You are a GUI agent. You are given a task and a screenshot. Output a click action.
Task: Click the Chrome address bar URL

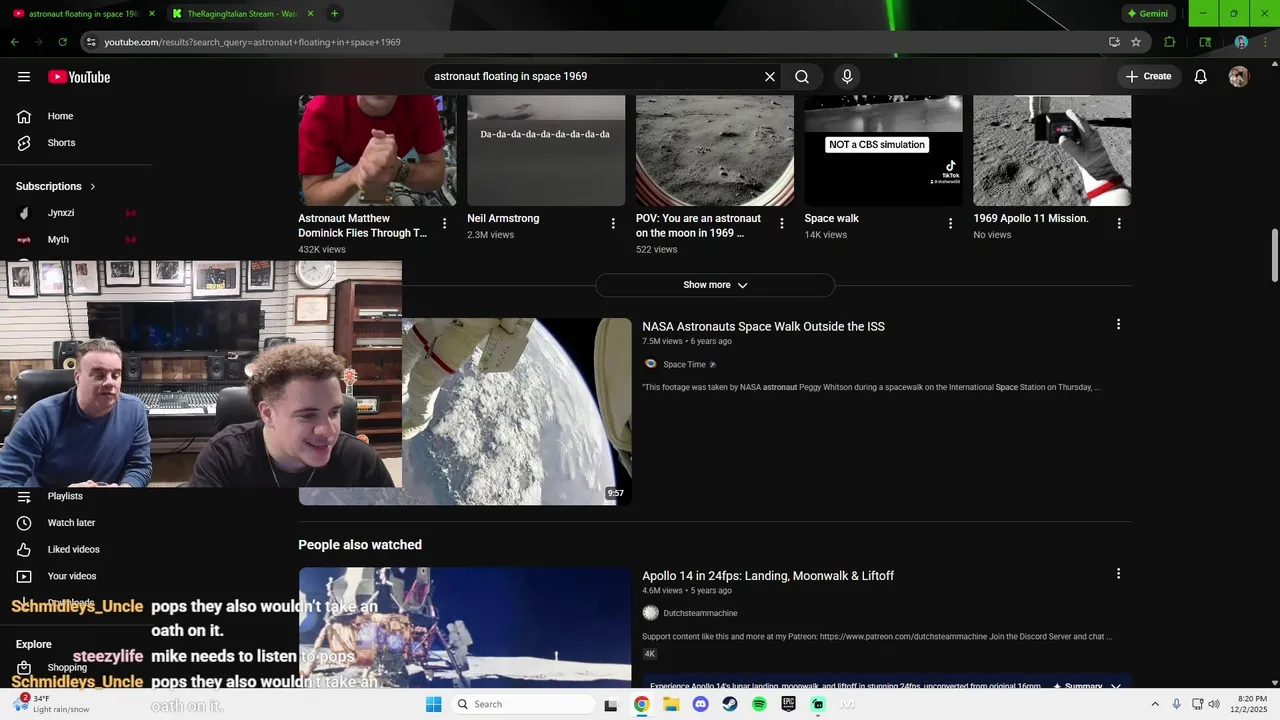pyautogui.click(x=252, y=42)
